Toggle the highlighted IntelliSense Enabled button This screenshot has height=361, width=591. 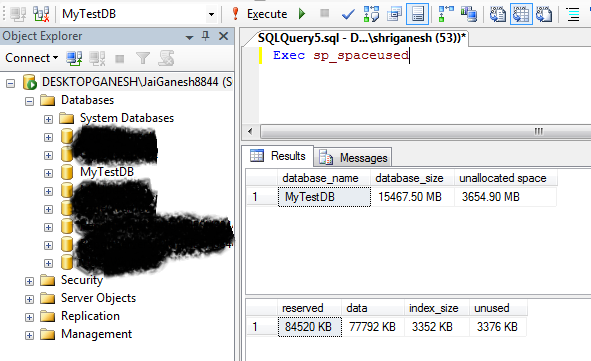coord(418,14)
